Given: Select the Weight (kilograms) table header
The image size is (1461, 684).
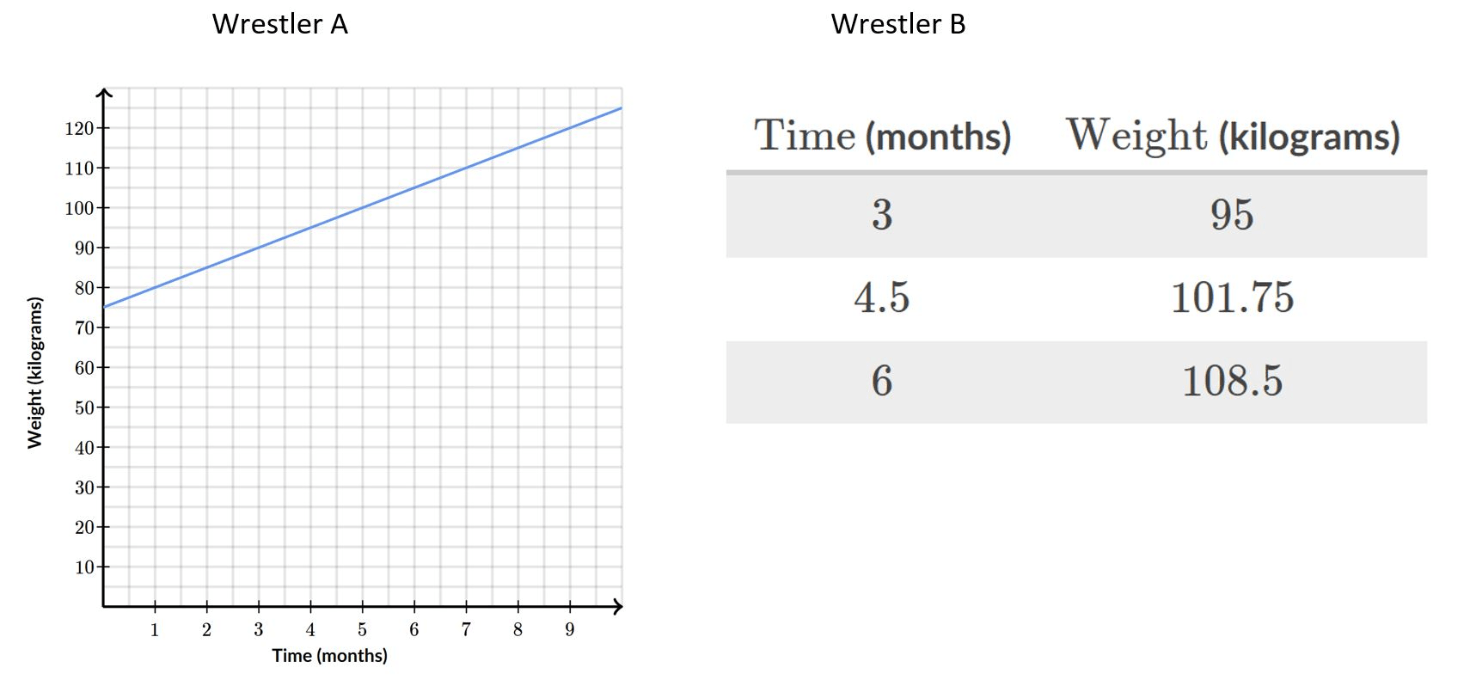Looking at the screenshot, I should point(1232,135).
